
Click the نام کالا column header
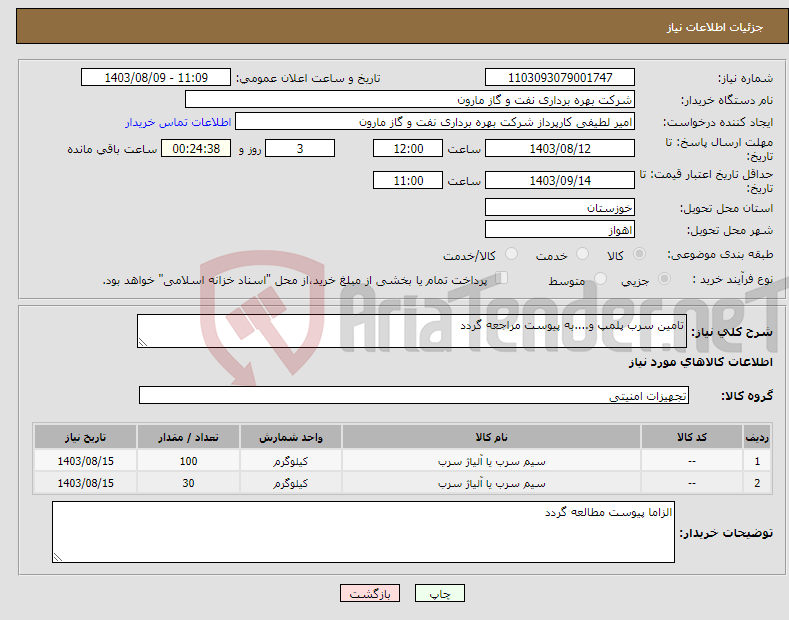point(491,437)
